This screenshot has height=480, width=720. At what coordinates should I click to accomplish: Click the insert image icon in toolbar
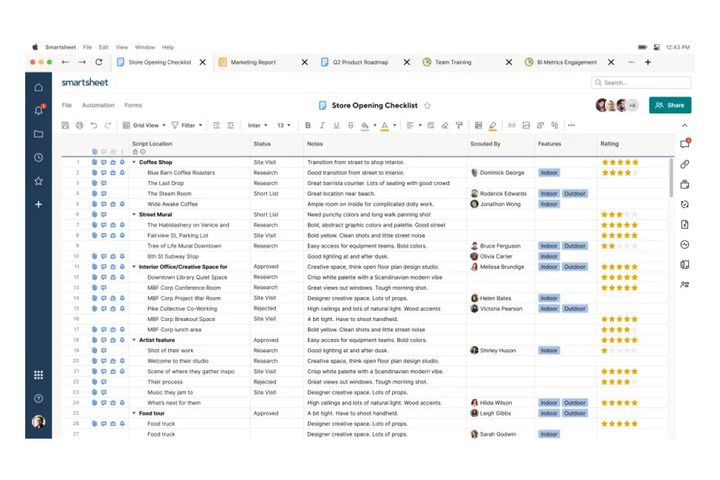coord(526,125)
